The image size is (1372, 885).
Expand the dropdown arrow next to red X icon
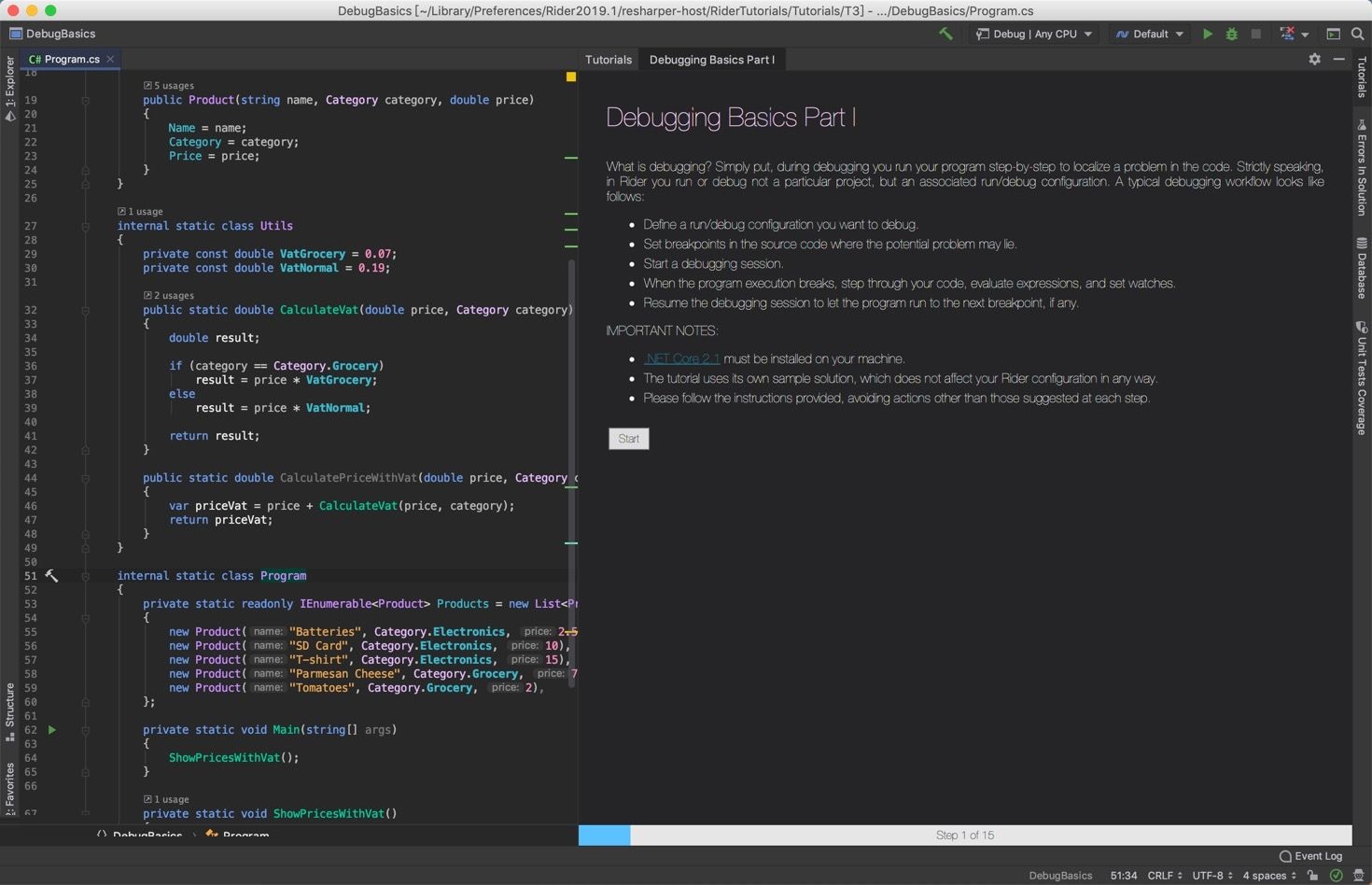(x=1305, y=35)
